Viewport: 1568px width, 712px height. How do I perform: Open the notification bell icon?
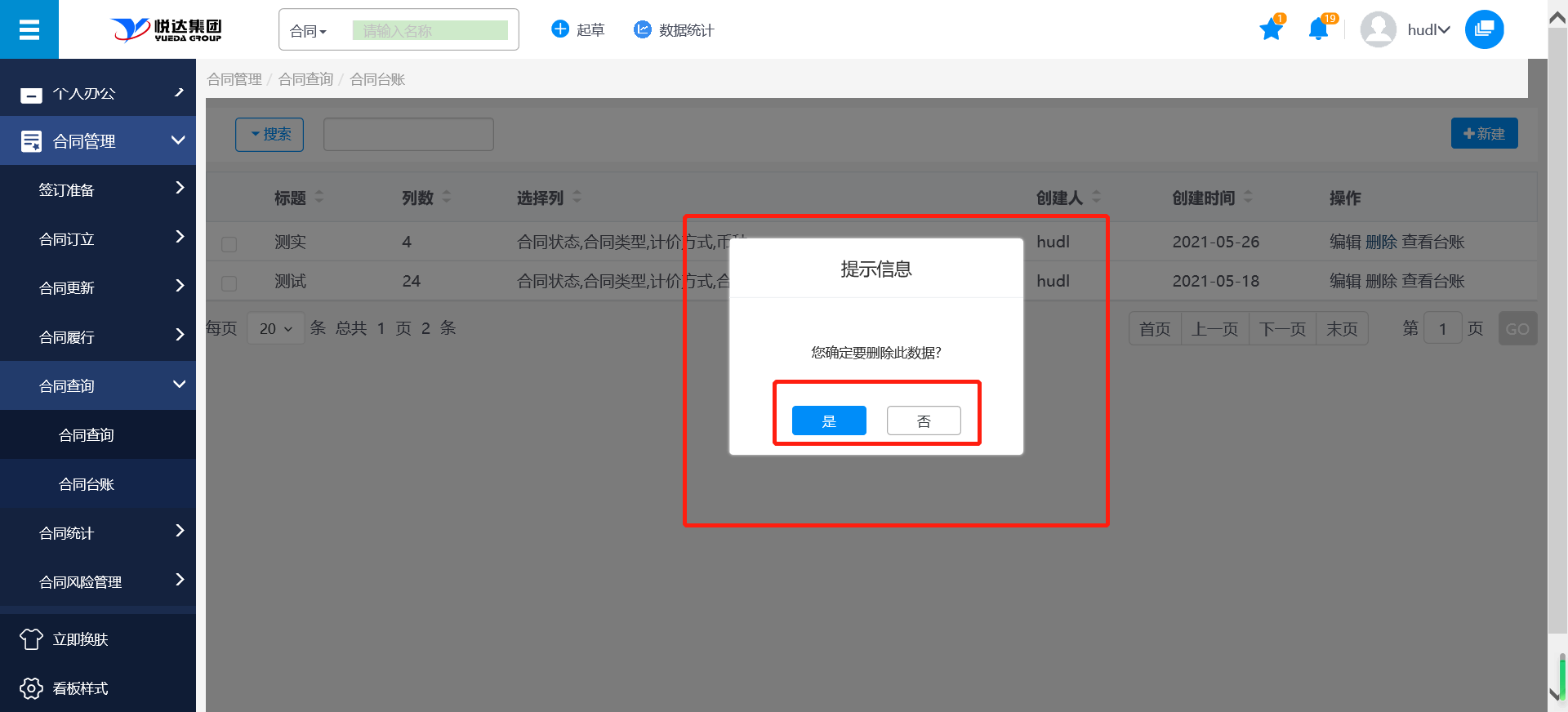pos(1317,30)
